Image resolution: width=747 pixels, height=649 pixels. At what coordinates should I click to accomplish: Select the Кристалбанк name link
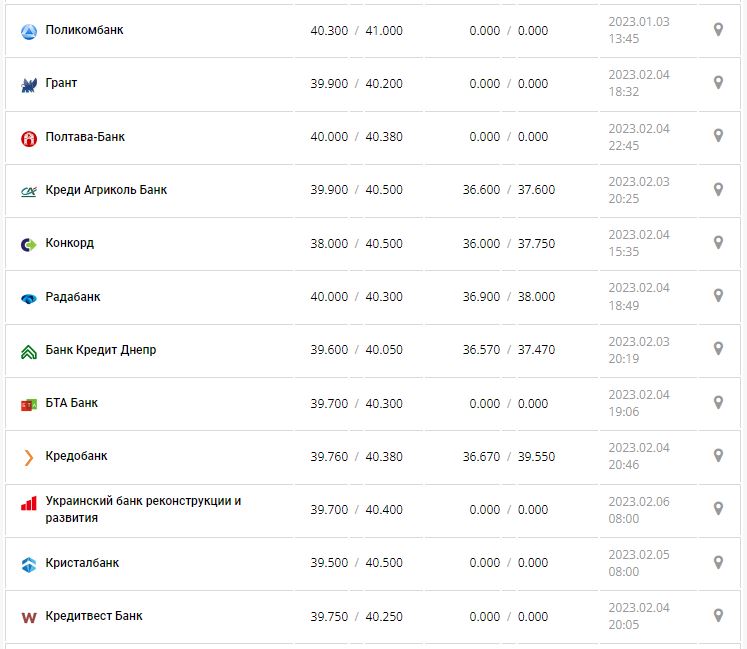(x=82, y=563)
